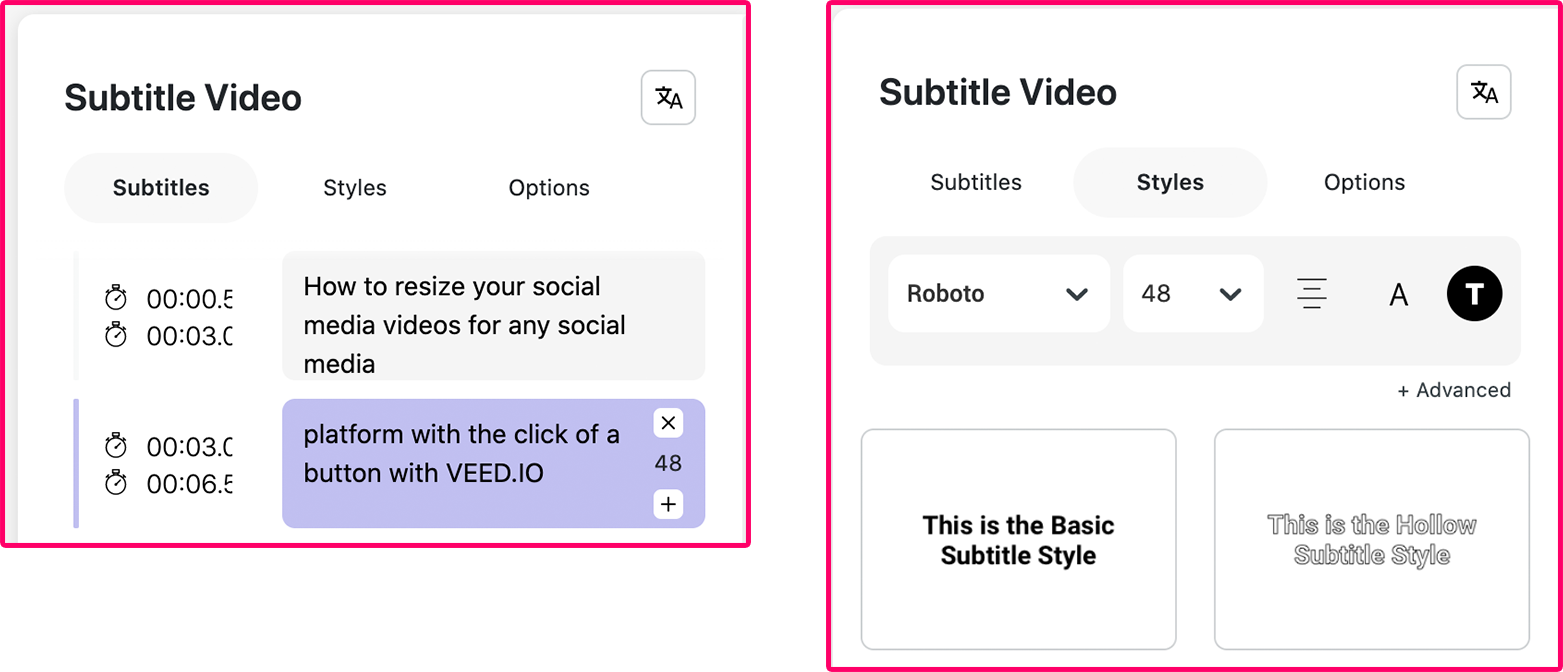Delete subtitle with the X button
Screen dimensions: 1563x672
point(669,423)
